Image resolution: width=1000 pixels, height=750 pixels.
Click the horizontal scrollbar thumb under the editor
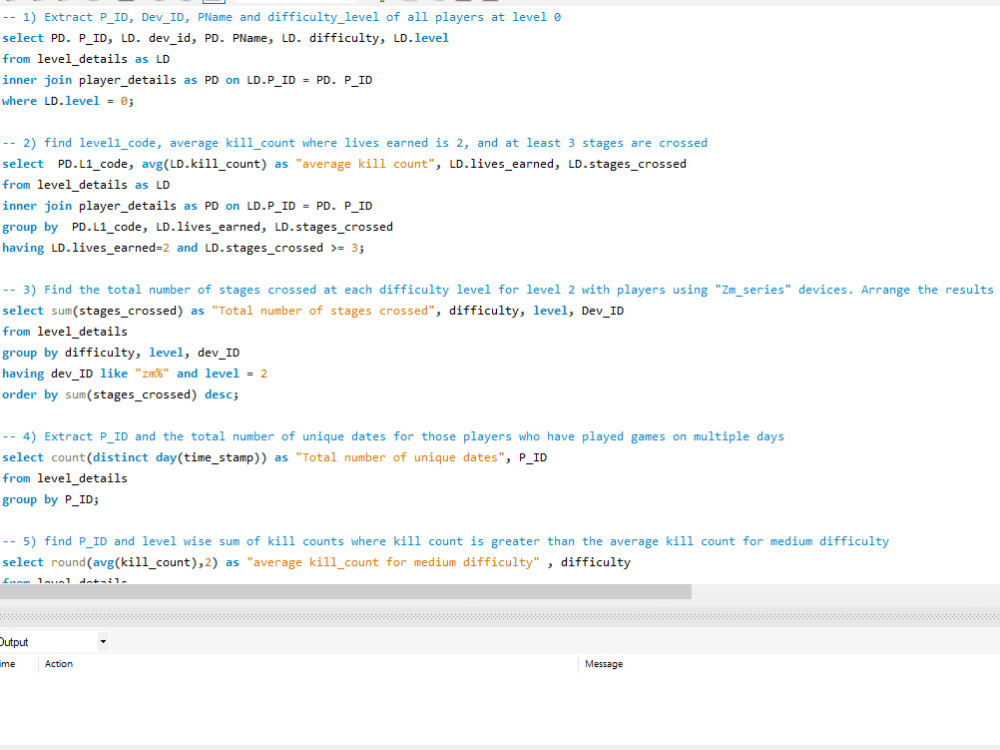click(345, 592)
